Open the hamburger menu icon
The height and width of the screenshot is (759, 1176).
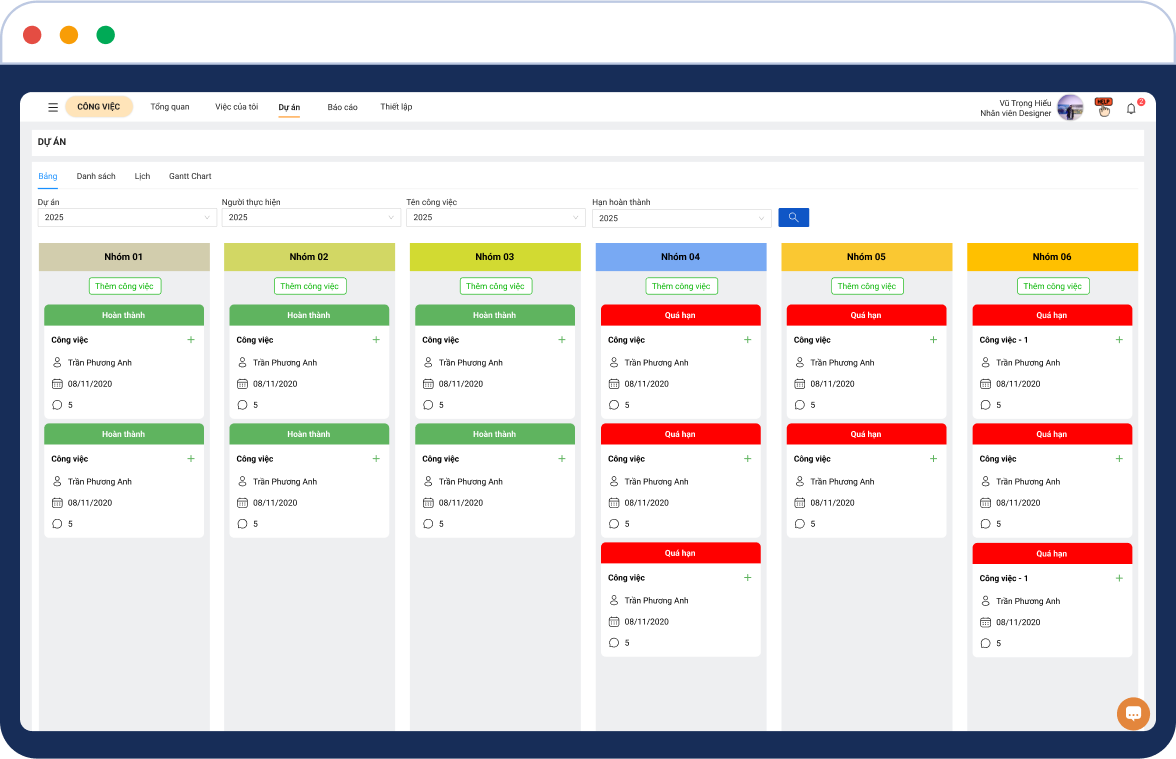point(53,107)
